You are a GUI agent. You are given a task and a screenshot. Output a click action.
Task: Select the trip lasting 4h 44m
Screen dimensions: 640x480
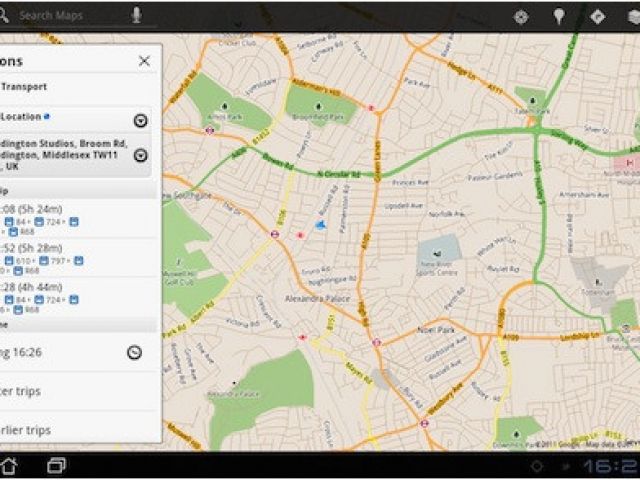78,298
